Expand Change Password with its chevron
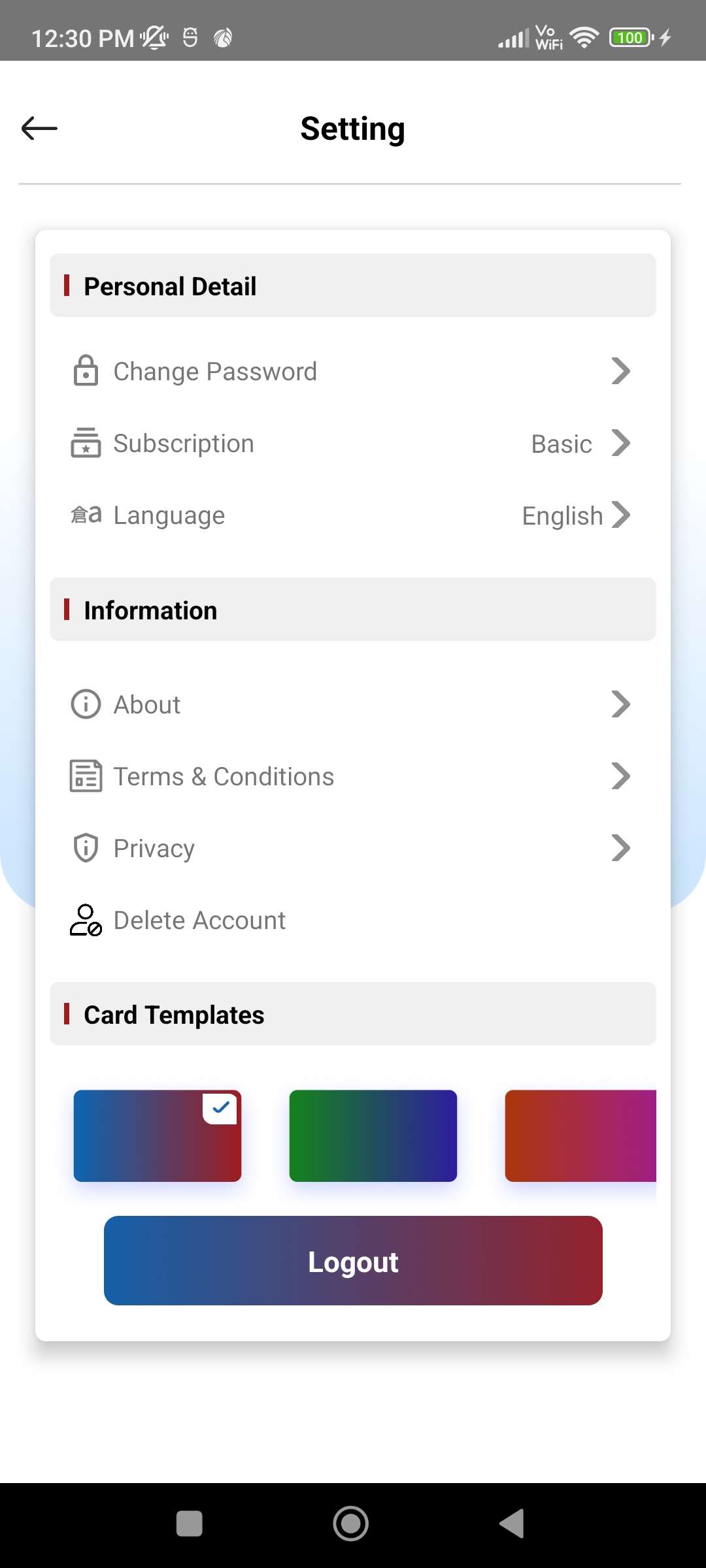 620,371
